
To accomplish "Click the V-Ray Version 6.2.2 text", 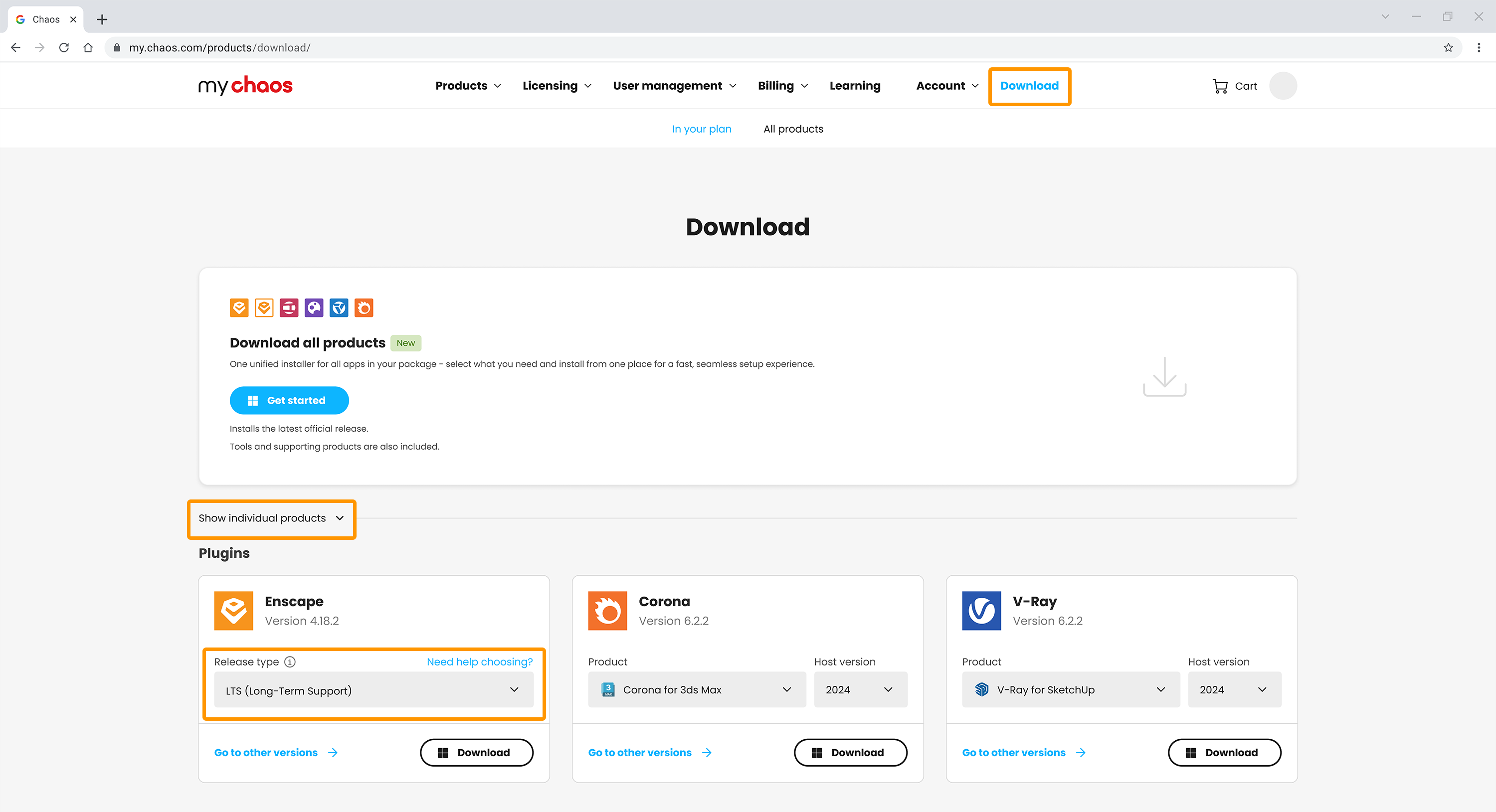I will pyautogui.click(x=1048, y=621).
